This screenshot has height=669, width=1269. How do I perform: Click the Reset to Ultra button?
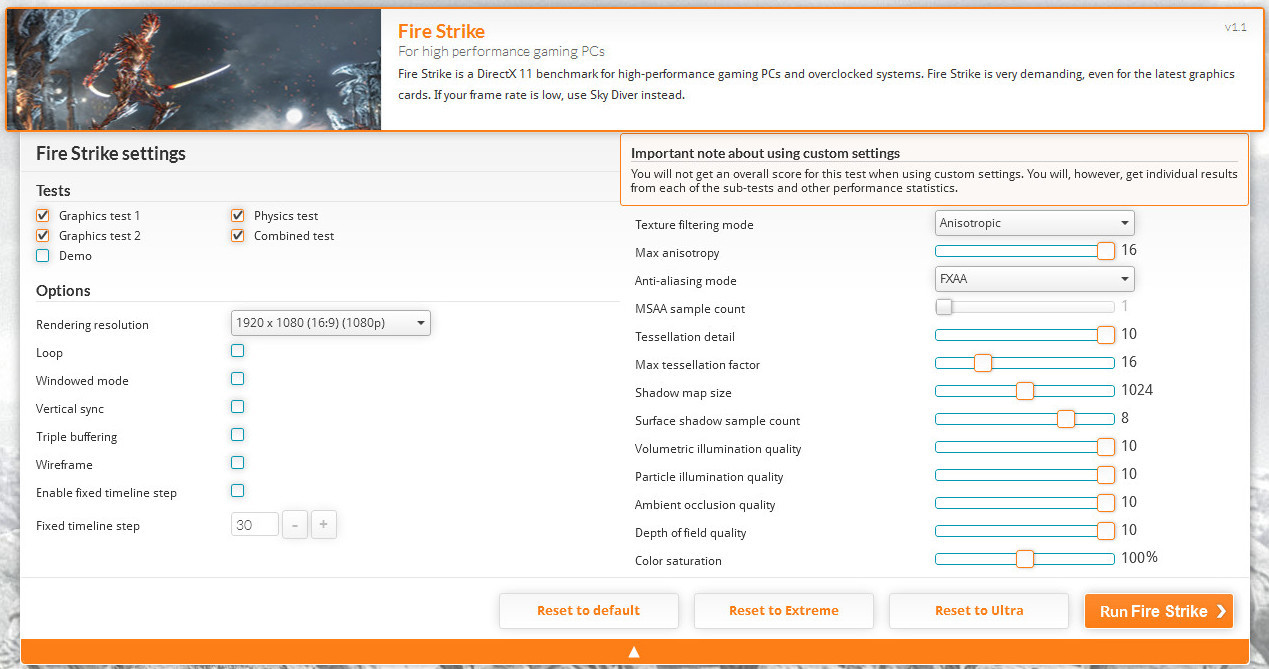point(979,611)
